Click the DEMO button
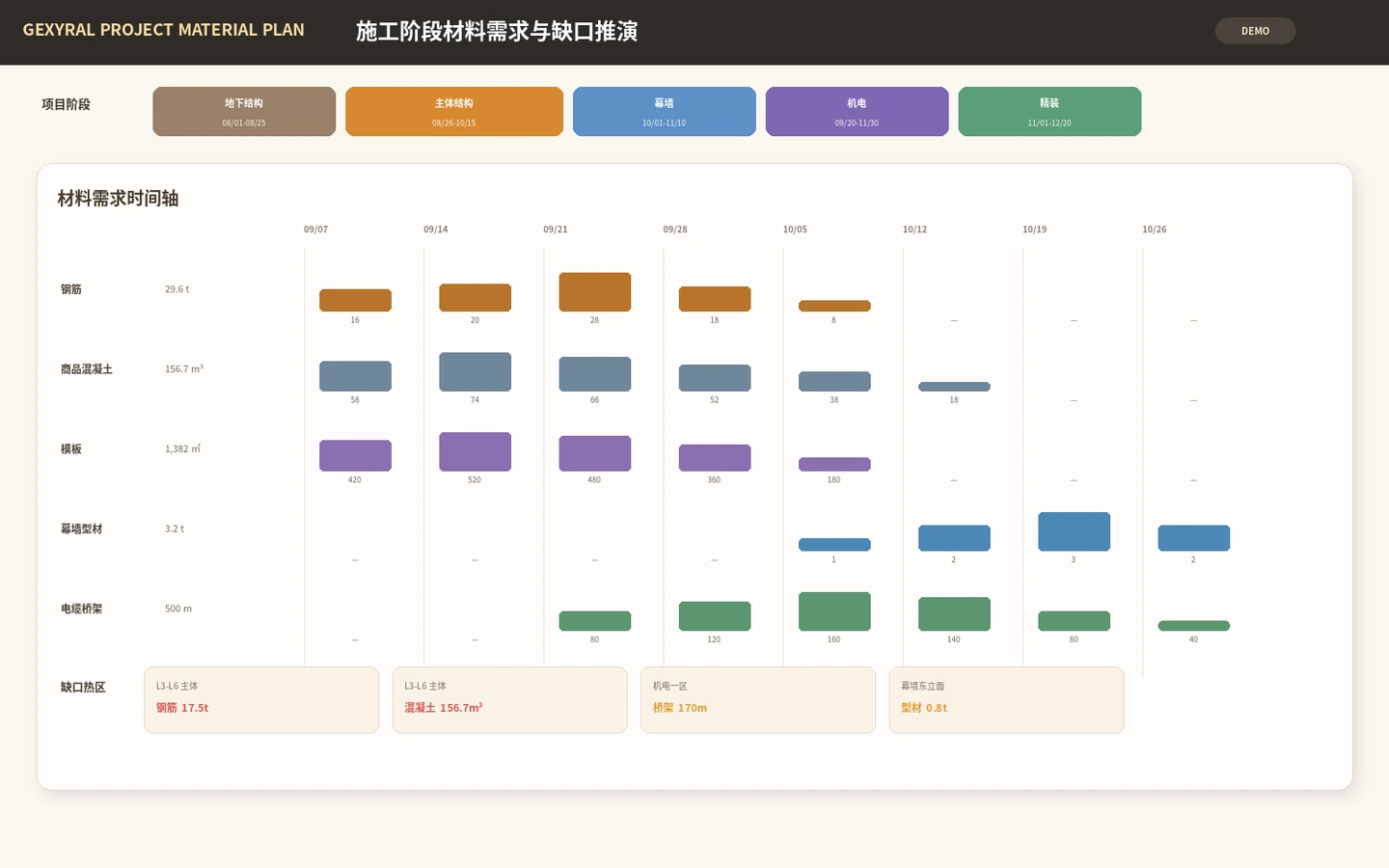 click(x=1255, y=31)
